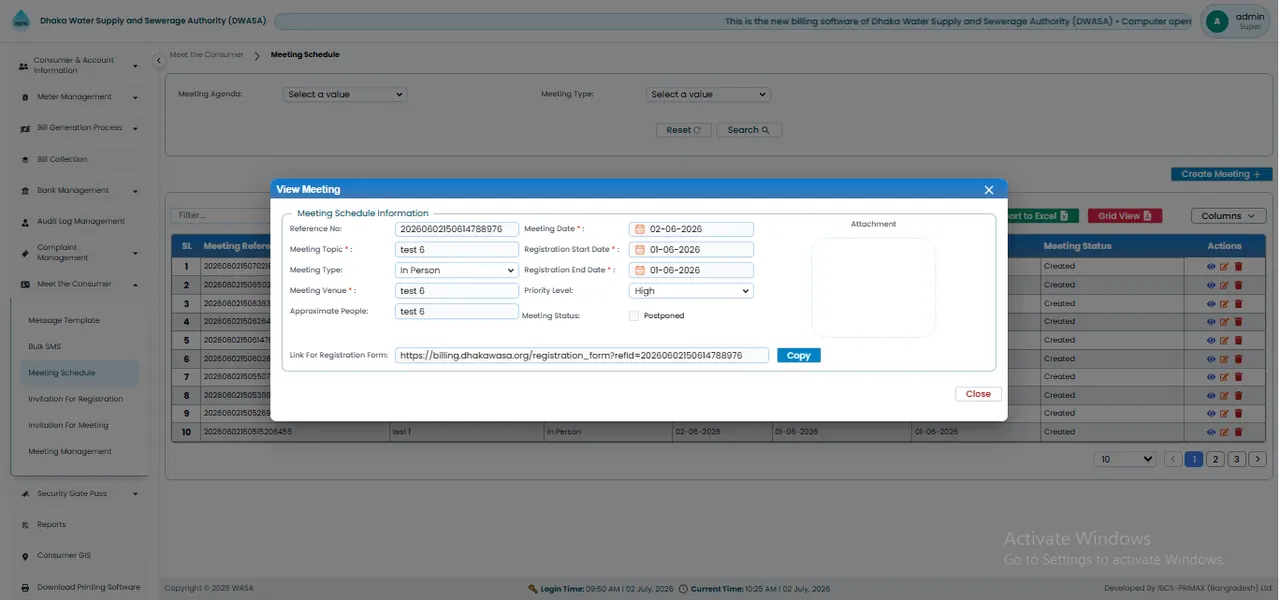Expand the Meter Management sidebar menu
The height and width of the screenshot is (600, 1280).
(x=80, y=97)
